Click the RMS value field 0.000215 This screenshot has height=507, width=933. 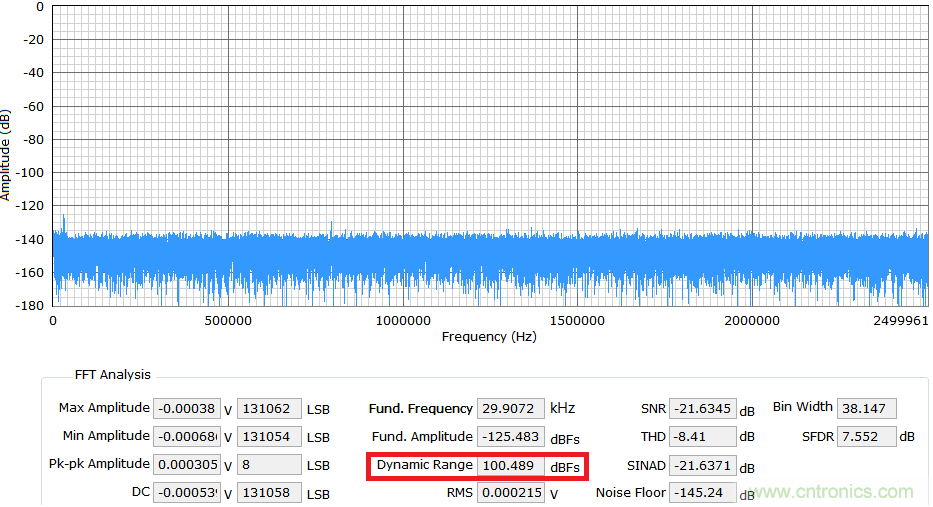pyautogui.click(x=511, y=493)
